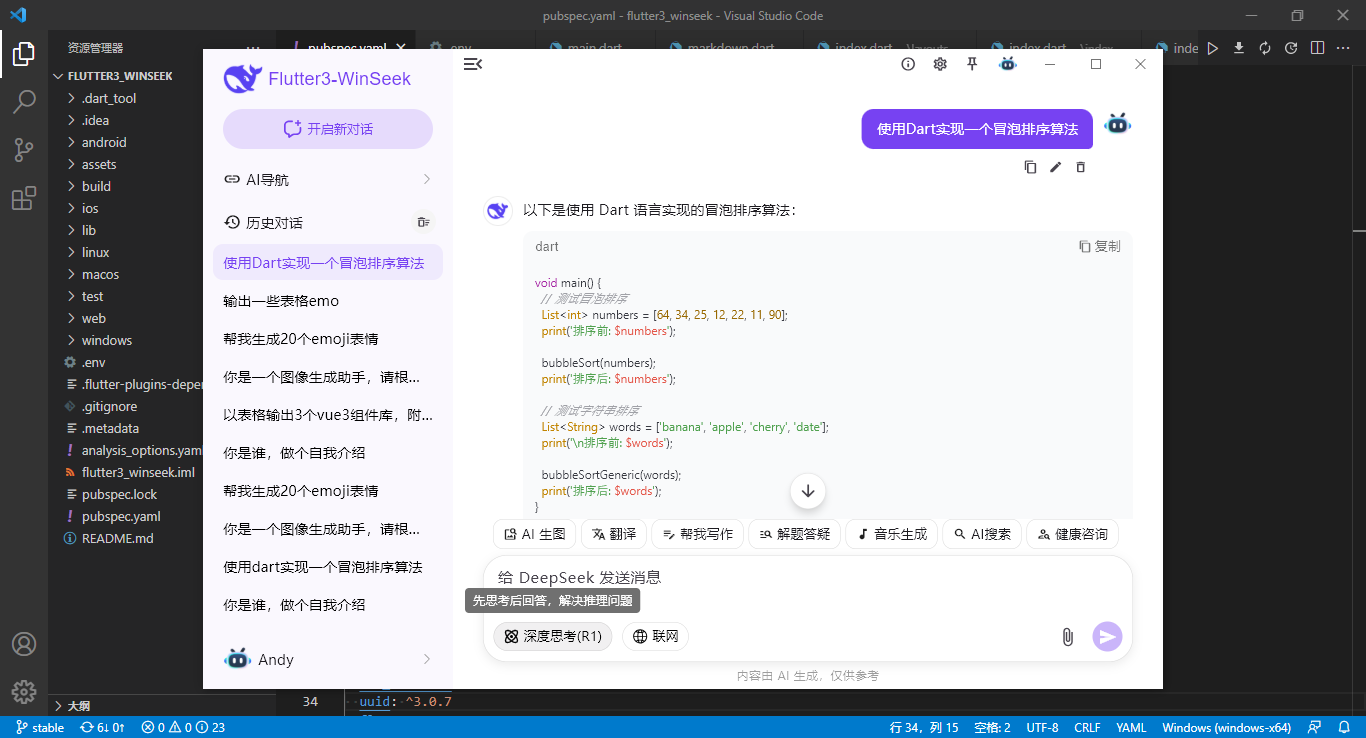Click the AI搜索 shortcut button

point(982,534)
